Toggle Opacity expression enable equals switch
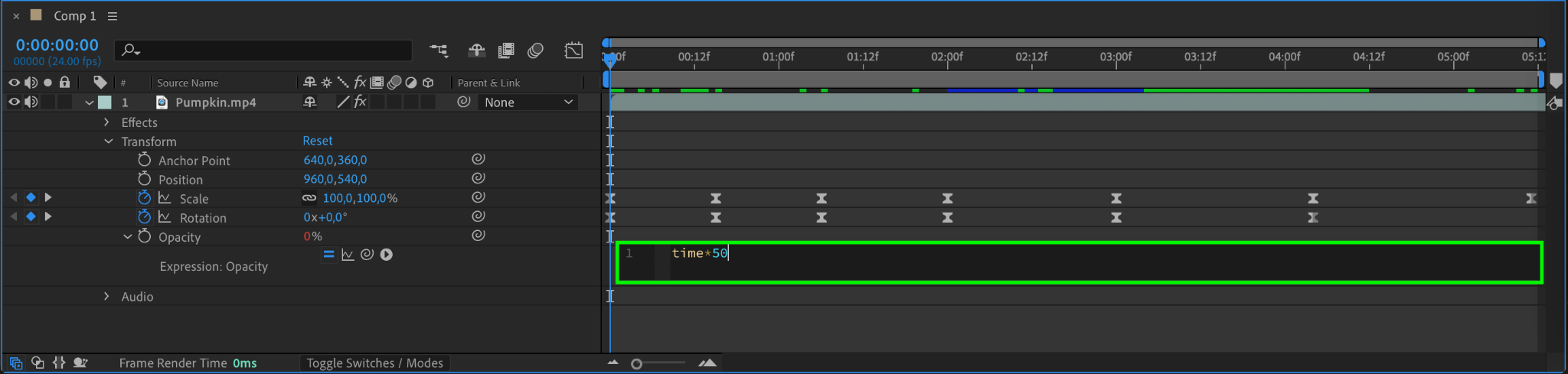 pos(328,255)
